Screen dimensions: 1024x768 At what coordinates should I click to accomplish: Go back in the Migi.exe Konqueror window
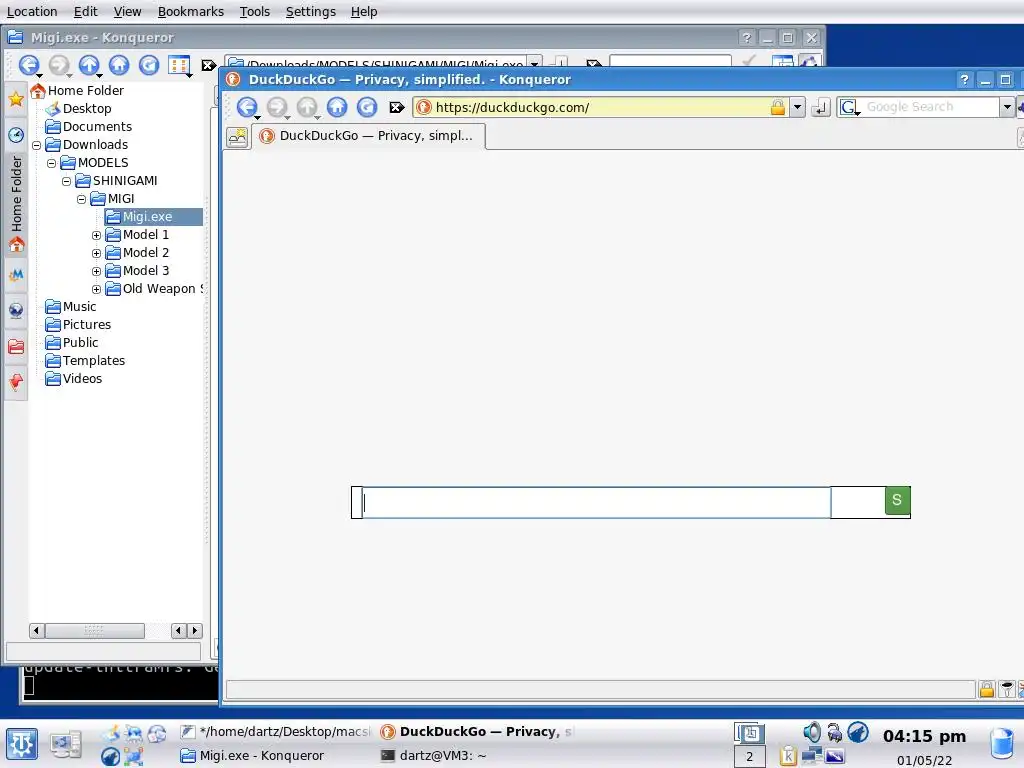29,65
